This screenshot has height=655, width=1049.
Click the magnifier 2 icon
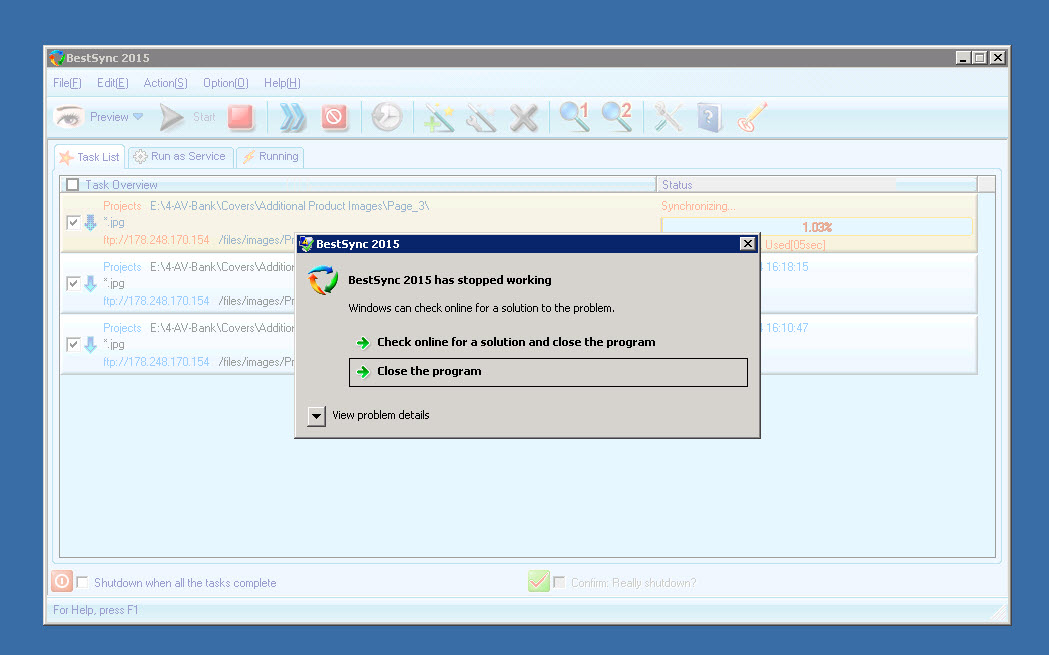(x=617, y=116)
